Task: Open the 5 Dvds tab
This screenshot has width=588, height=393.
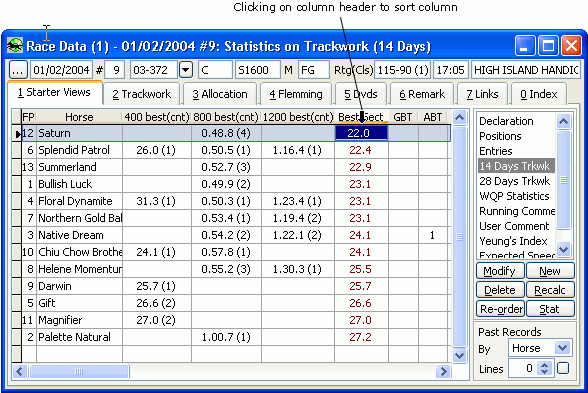Action: click(361, 94)
